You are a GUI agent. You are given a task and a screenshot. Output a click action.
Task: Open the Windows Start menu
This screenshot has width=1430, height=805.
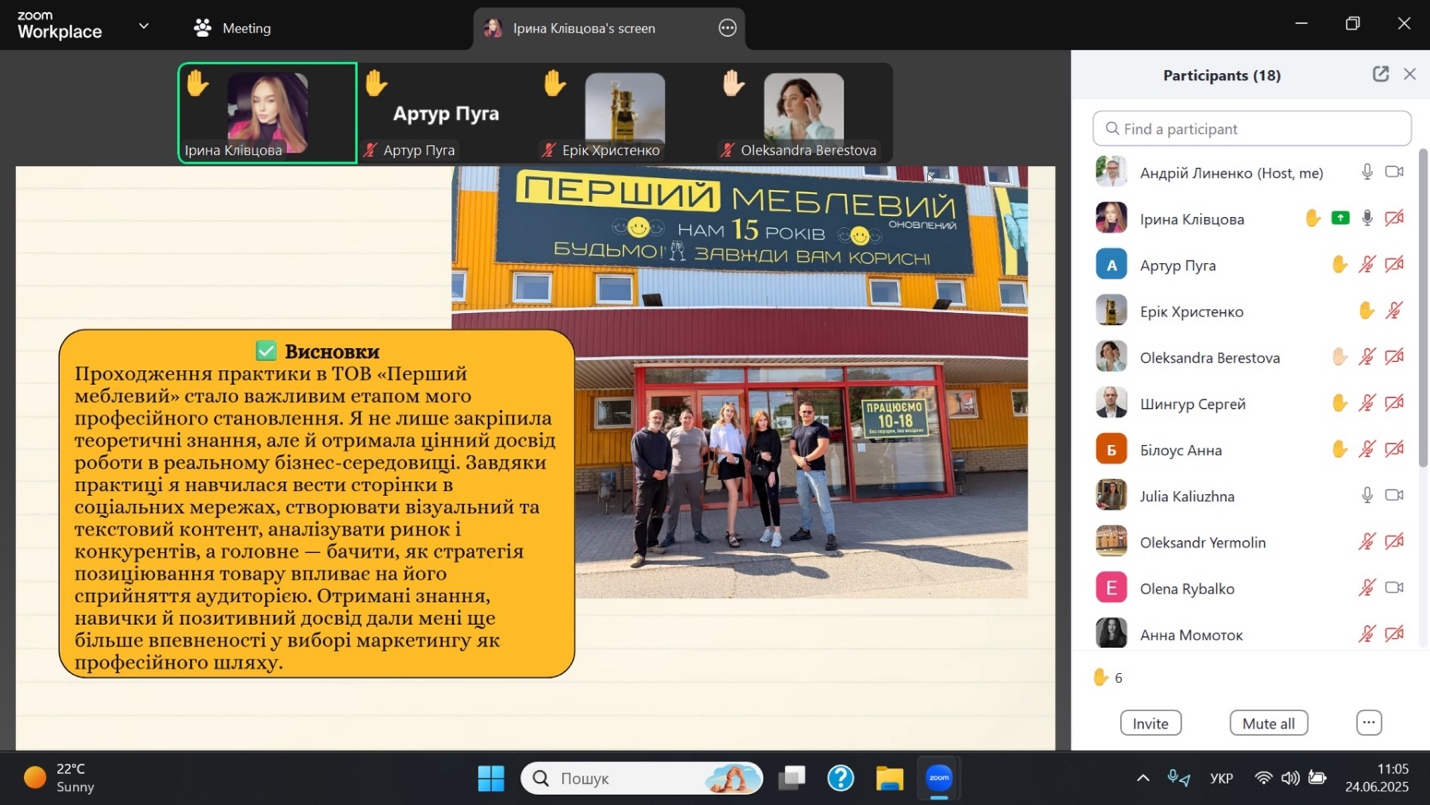[491, 778]
